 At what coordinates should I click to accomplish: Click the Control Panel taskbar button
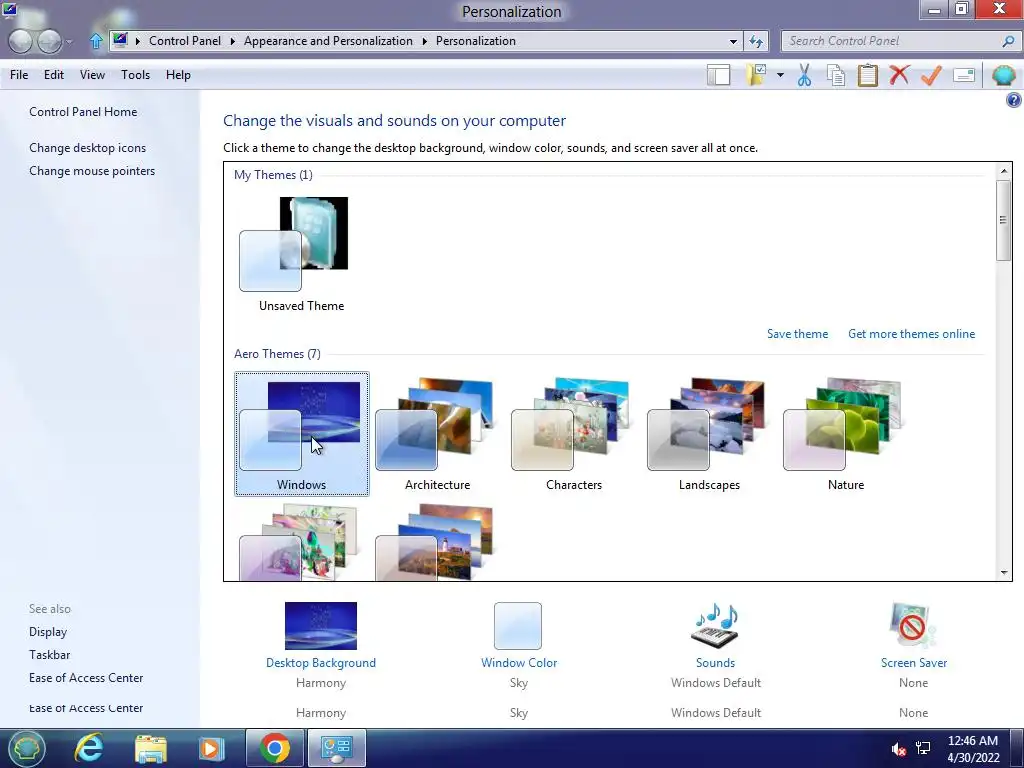click(x=337, y=748)
